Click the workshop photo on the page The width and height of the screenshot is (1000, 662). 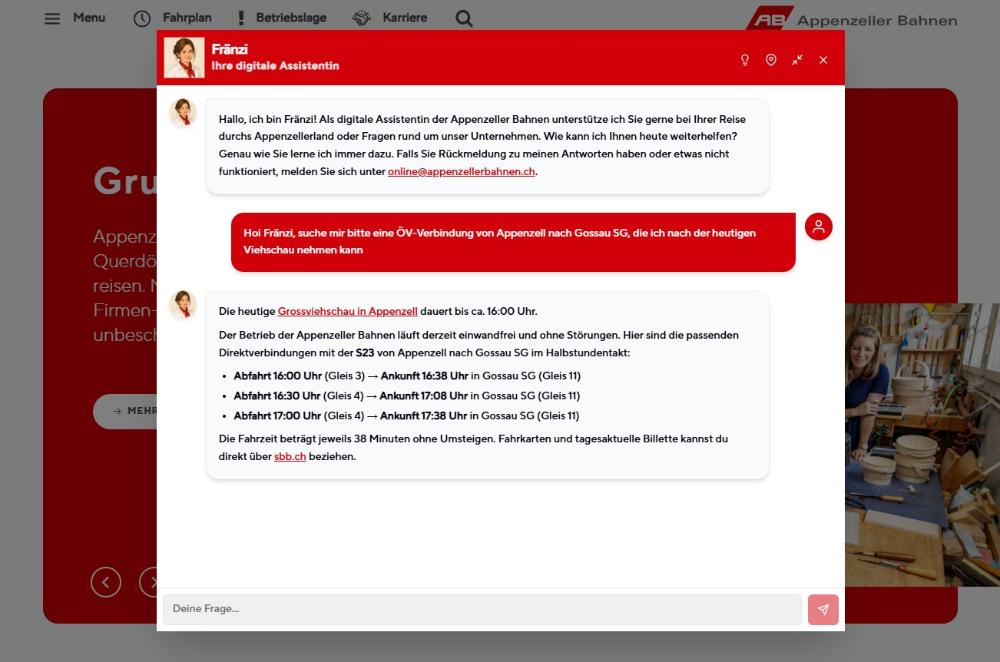click(922, 445)
